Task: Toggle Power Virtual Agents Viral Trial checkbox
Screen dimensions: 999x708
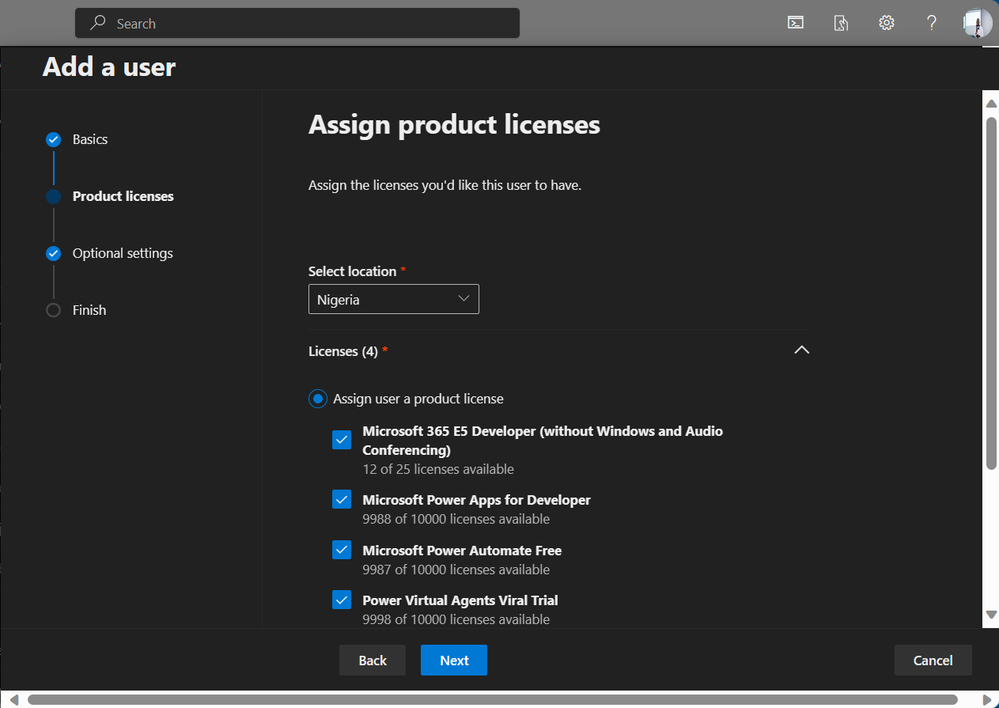Action: click(x=342, y=600)
